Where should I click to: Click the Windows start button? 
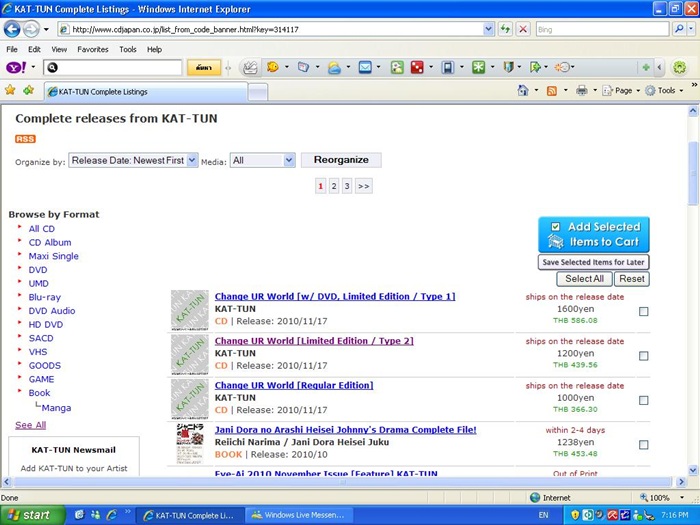pyautogui.click(x=33, y=515)
